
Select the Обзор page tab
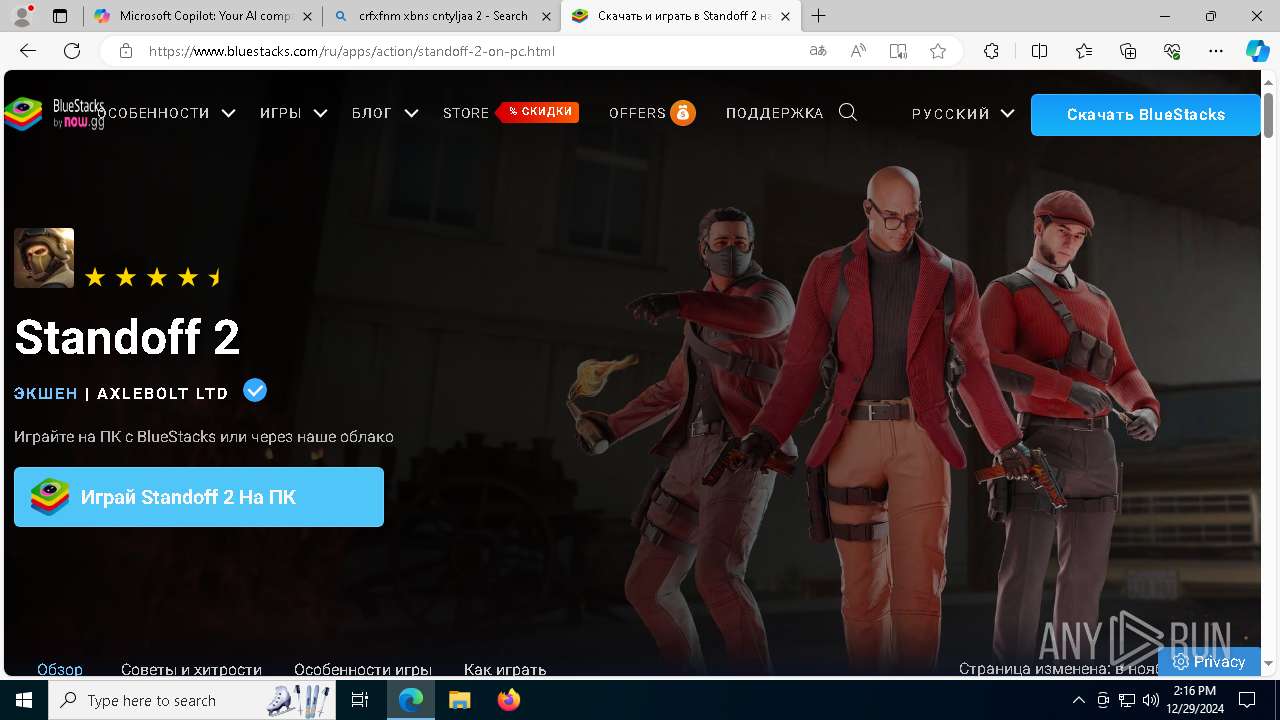[60, 669]
